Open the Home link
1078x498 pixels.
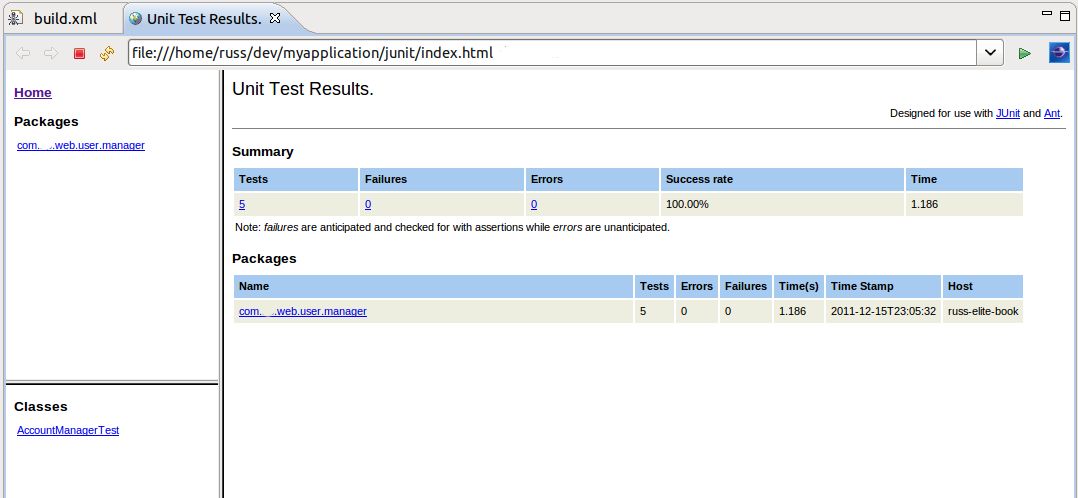(32, 93)
